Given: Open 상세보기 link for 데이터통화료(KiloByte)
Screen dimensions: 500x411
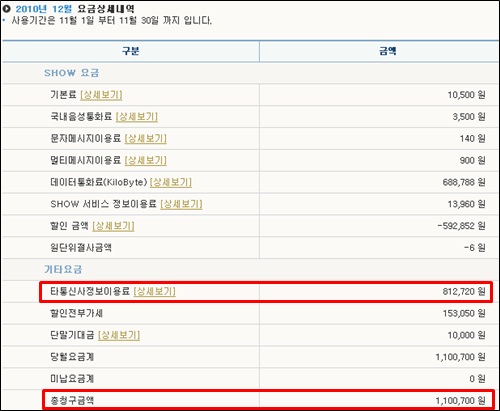Looking at the screenshot, I should click(x=171, y=182).
